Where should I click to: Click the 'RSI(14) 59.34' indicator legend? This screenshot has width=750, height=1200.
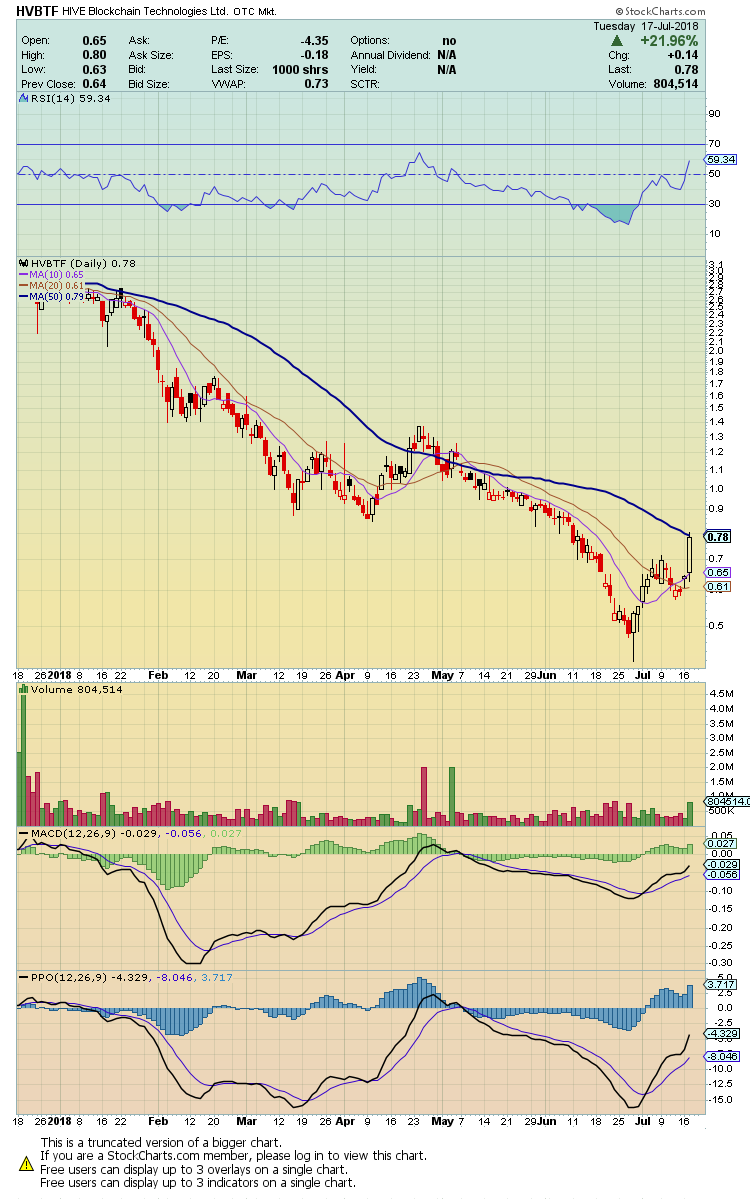pos(70,99)
